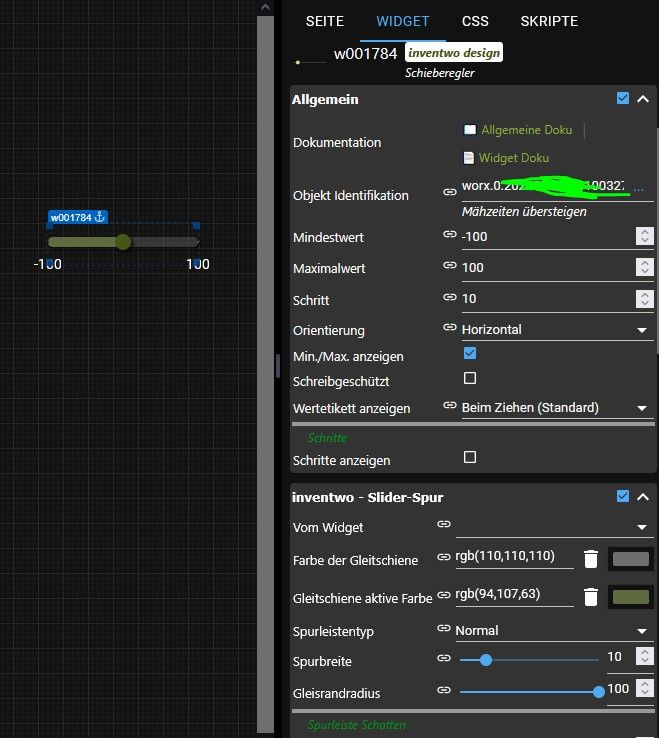The image size is (659, 738).
Task: Click the link icon beside Farbe der Gleitschiene
Action: 444,557
